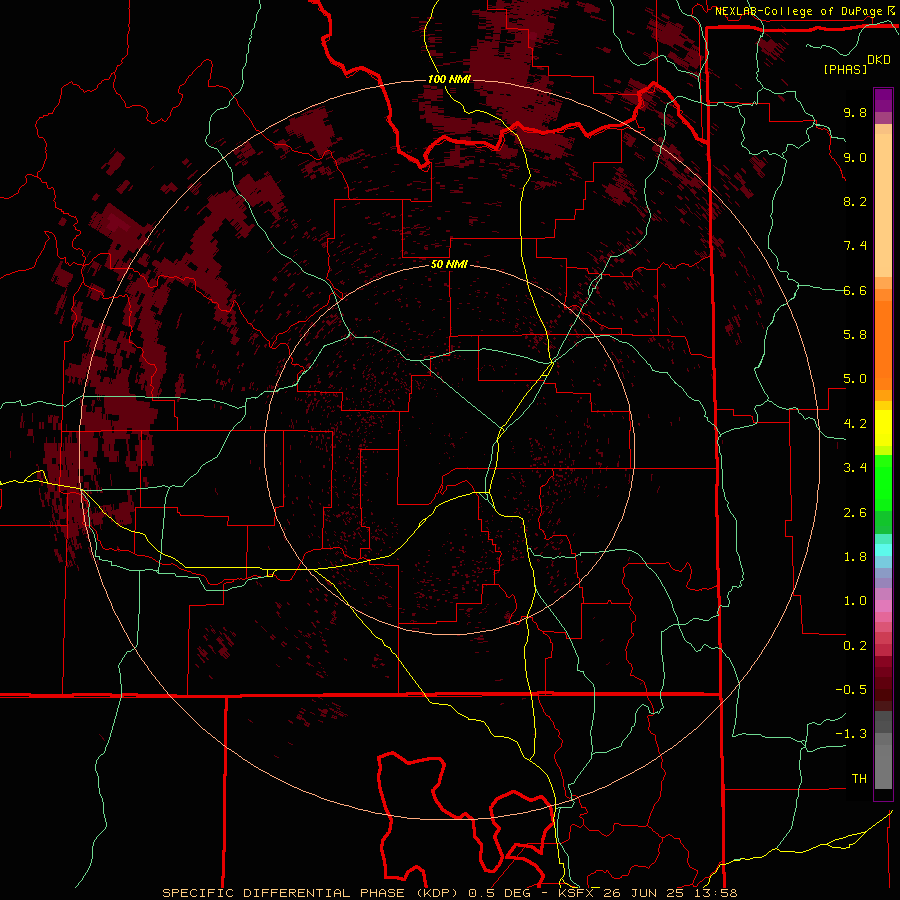Click the "100 NMI" range ring label

[449, 79]
